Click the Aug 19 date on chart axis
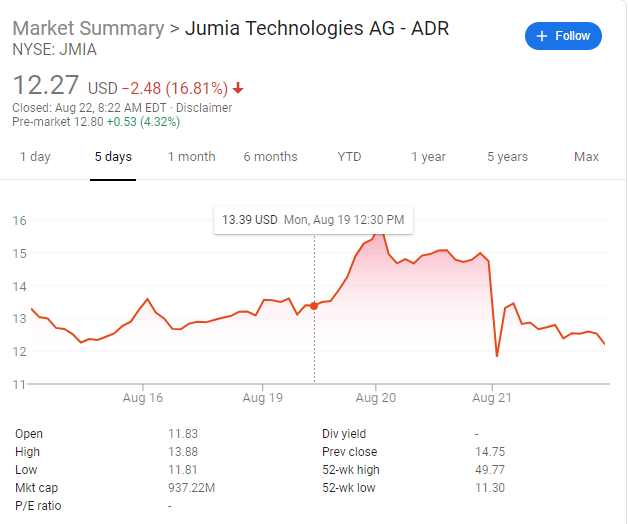The height and width of the screenshot is (524, 628). click(262, 398)
